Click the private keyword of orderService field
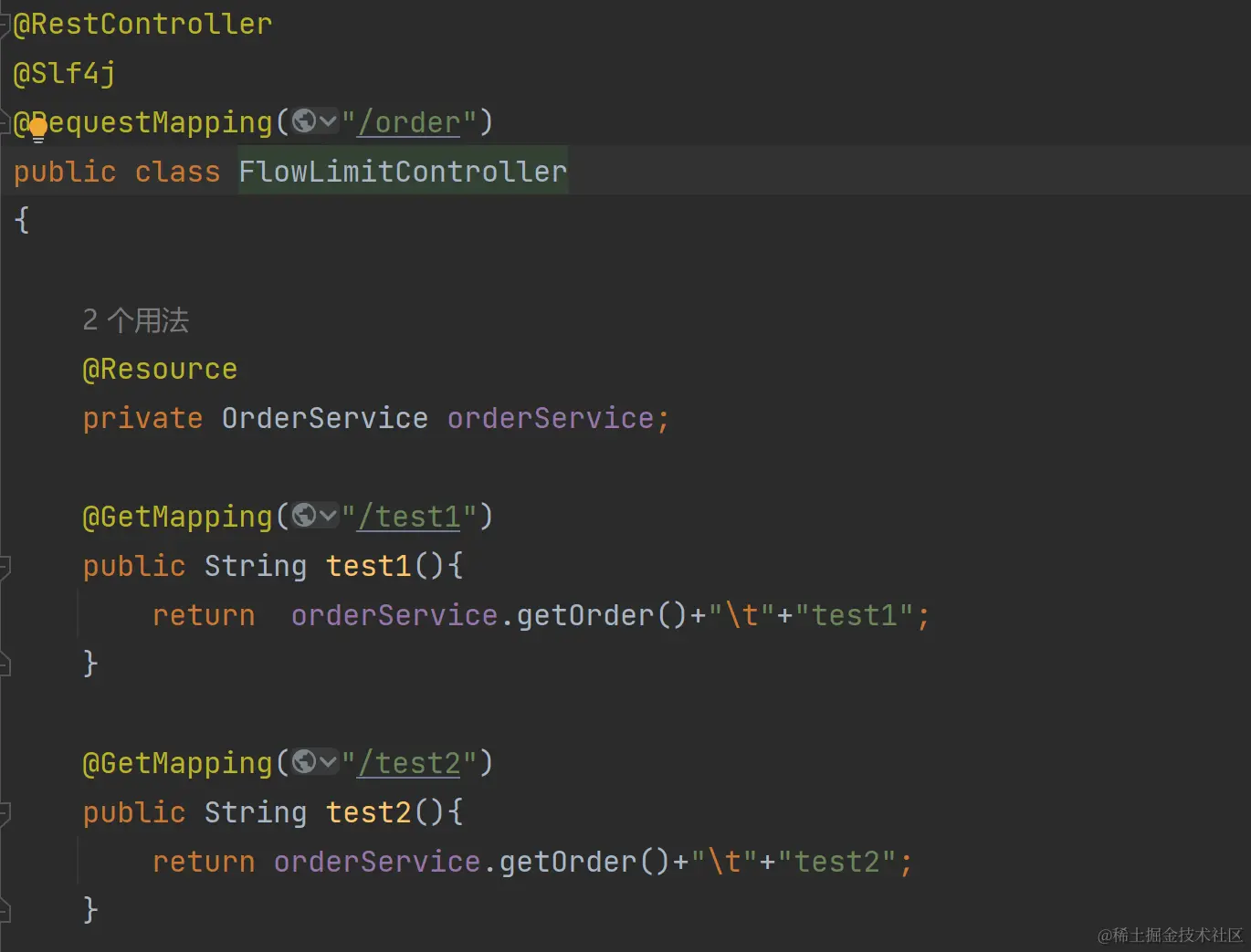 click(x=142, y=418)
